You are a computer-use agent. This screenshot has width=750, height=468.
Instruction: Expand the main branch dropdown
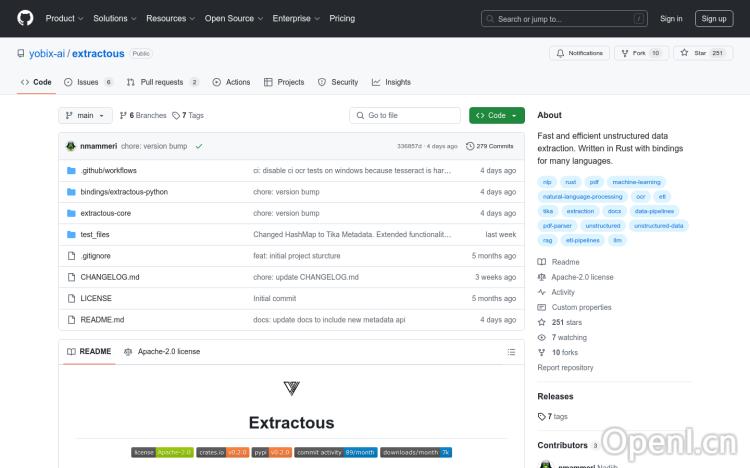[x=85, y=116]
